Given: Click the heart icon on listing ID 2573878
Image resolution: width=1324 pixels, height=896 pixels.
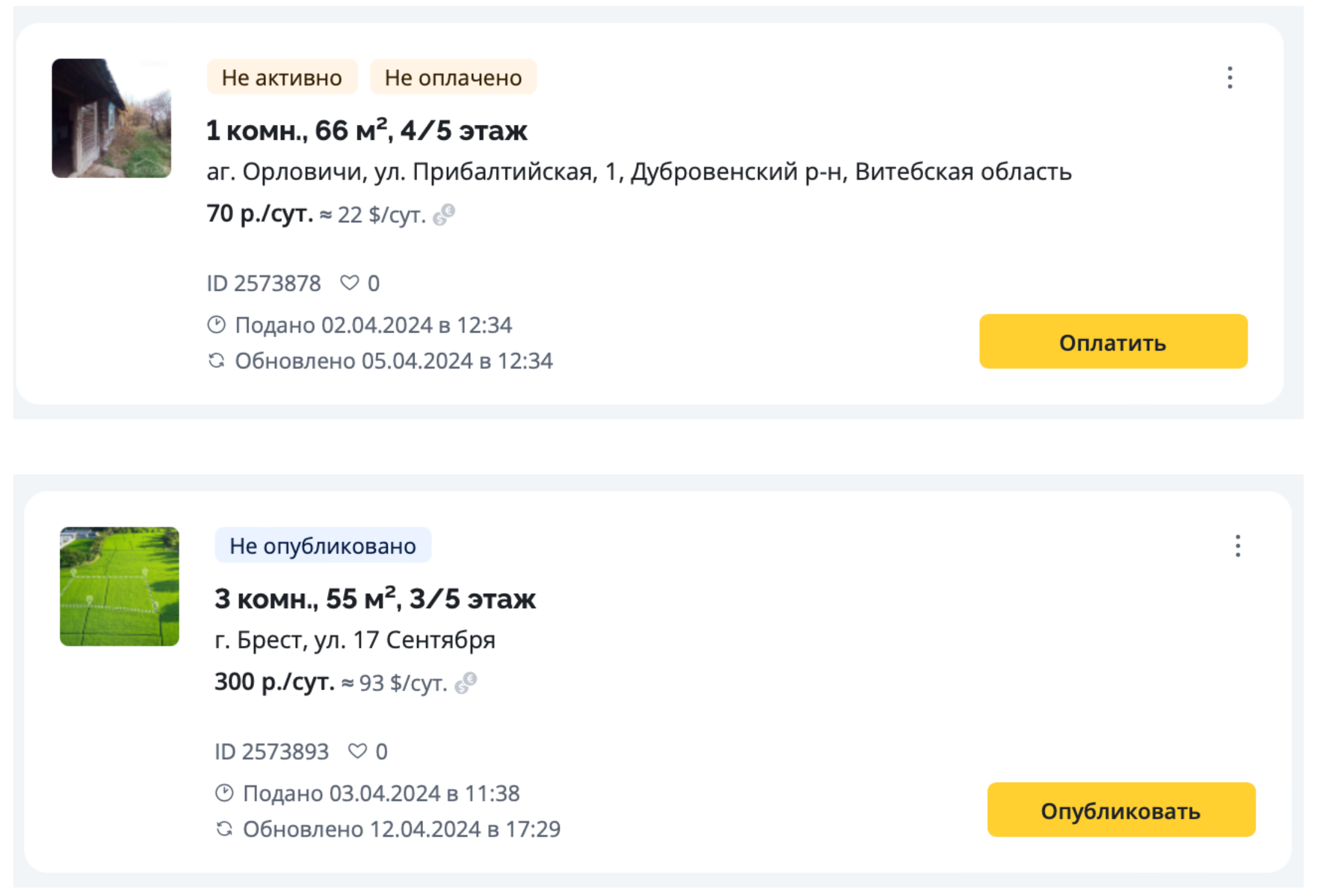Looking at the screenshot, I should click(350, 283).
